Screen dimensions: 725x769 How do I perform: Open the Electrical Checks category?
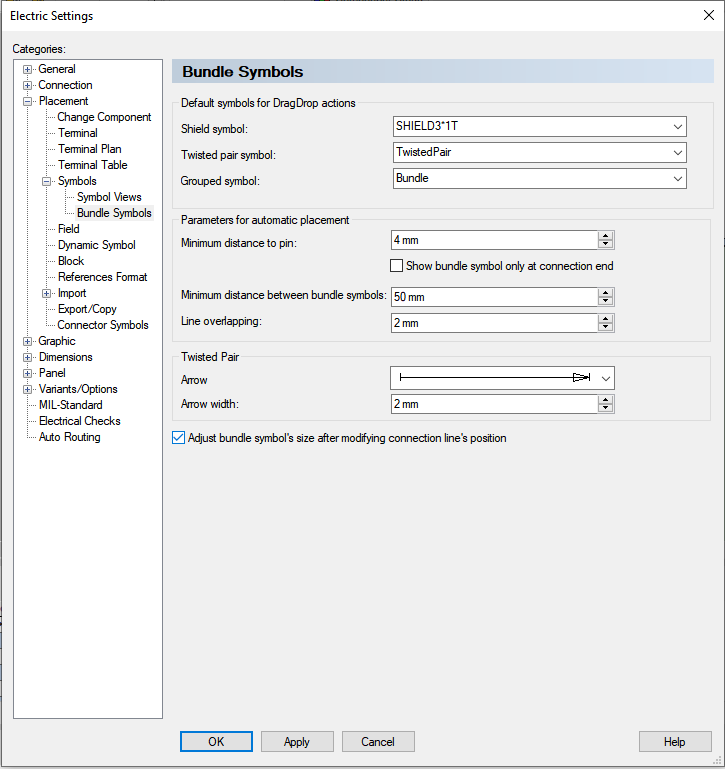[x=80, y=421]
